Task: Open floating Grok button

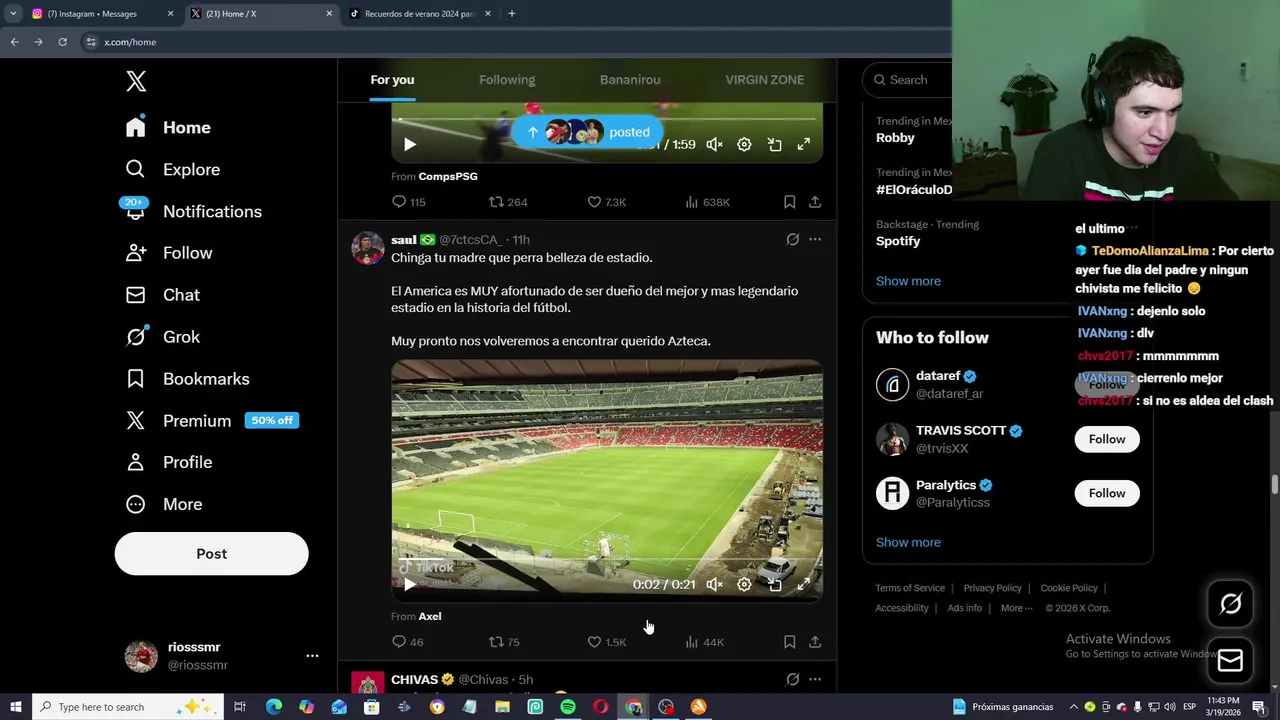Action: (x=1230, y=603)
